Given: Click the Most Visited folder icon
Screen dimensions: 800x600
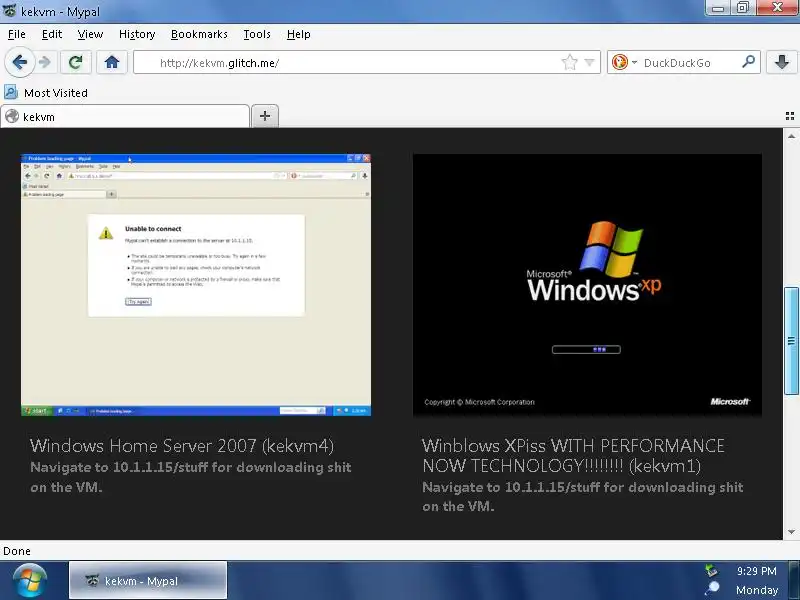Looking at the screenshot, I should pos(11,92).
